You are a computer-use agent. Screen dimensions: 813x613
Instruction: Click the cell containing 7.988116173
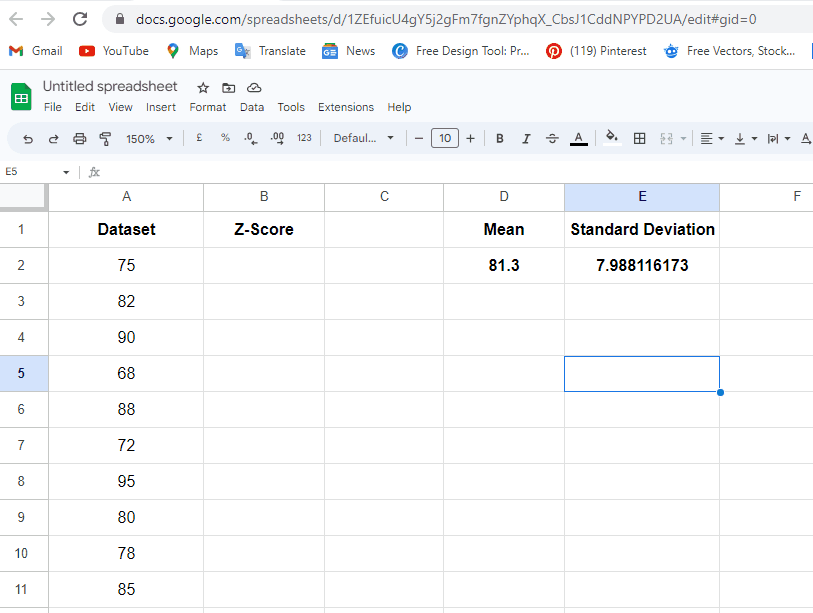(642, 266)
